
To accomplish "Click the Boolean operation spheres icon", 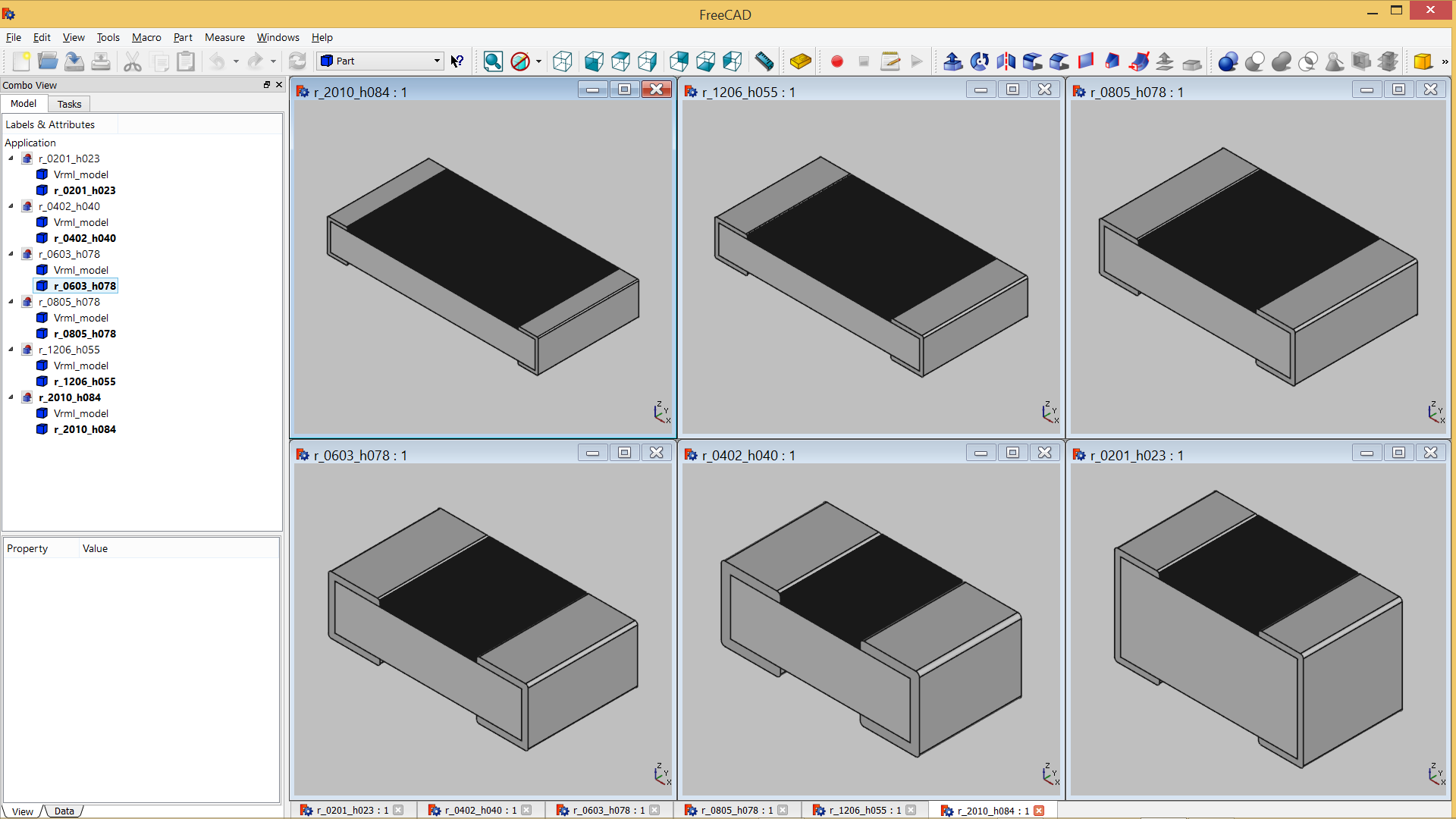I will 1228,61.
